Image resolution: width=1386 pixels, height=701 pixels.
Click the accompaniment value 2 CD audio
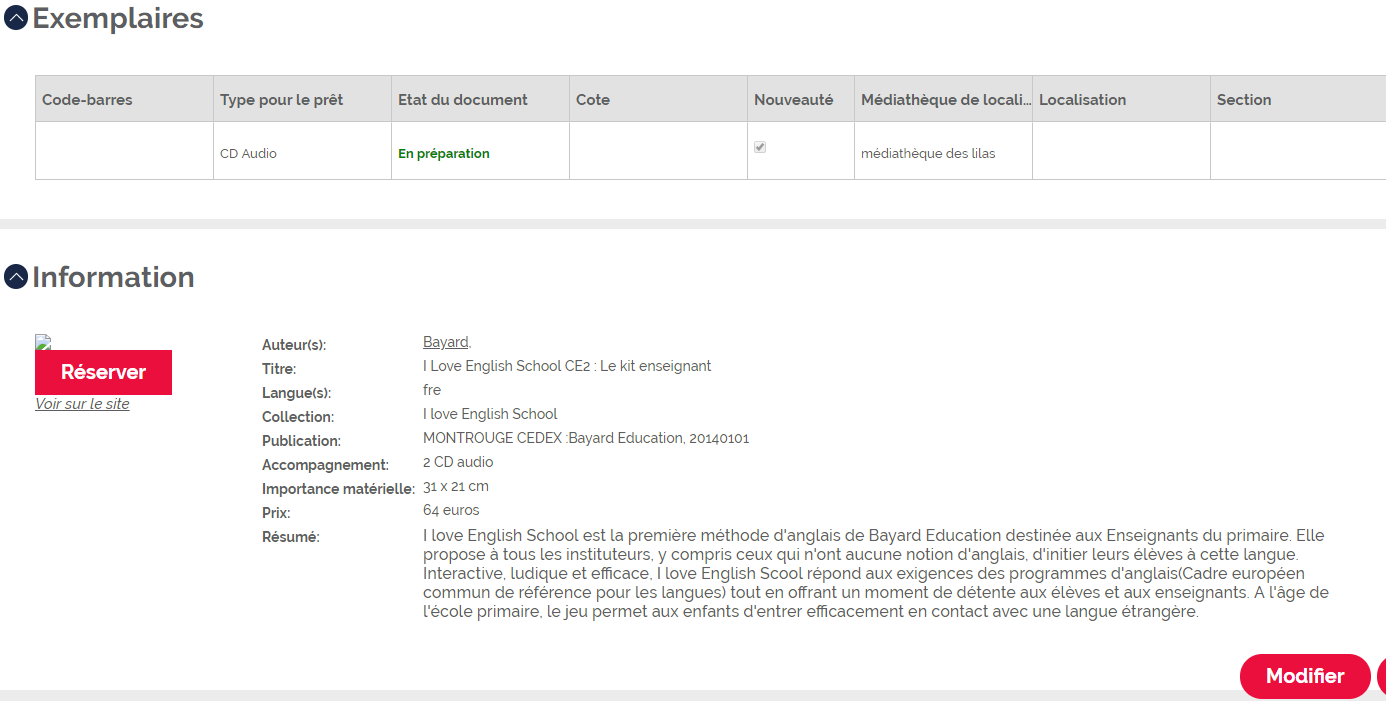coord(458,462)
